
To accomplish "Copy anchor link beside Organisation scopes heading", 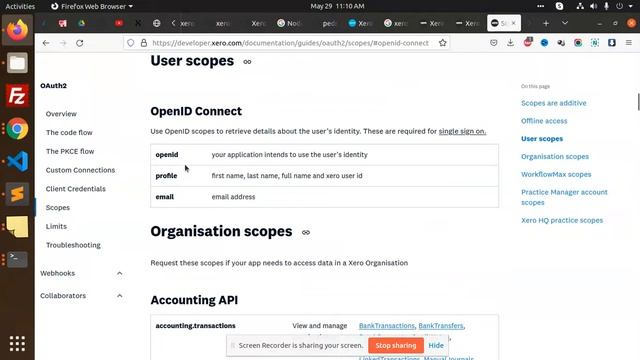I will tap(306, 233).
